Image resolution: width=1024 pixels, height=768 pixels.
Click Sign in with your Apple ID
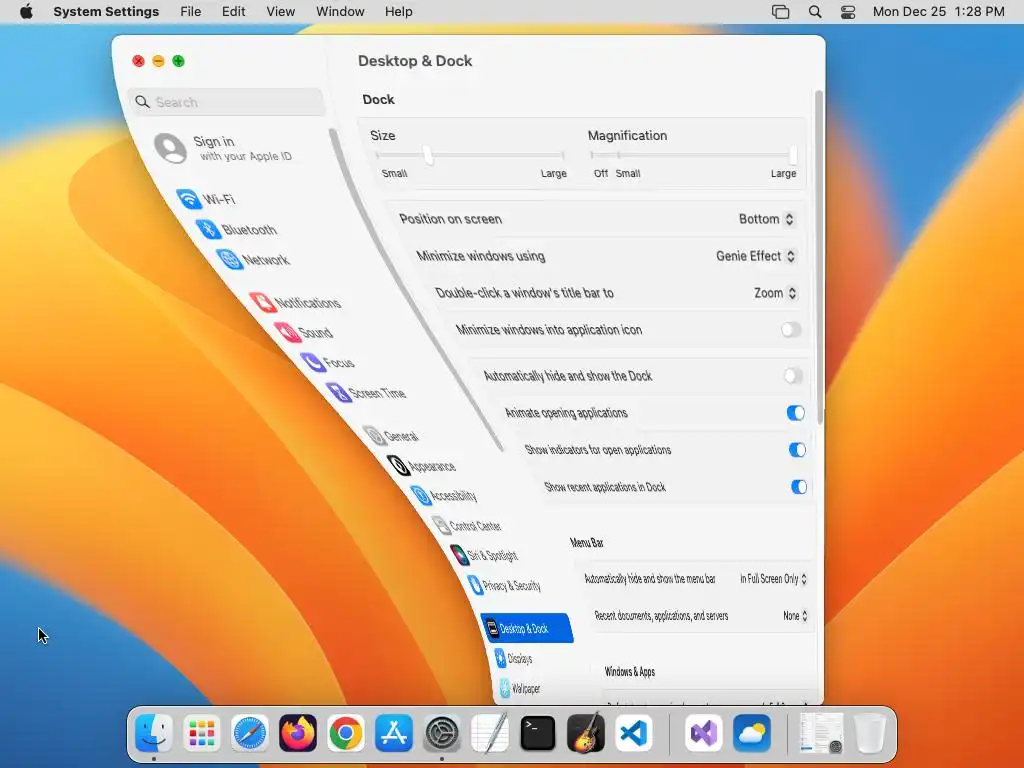pos(223,148)
